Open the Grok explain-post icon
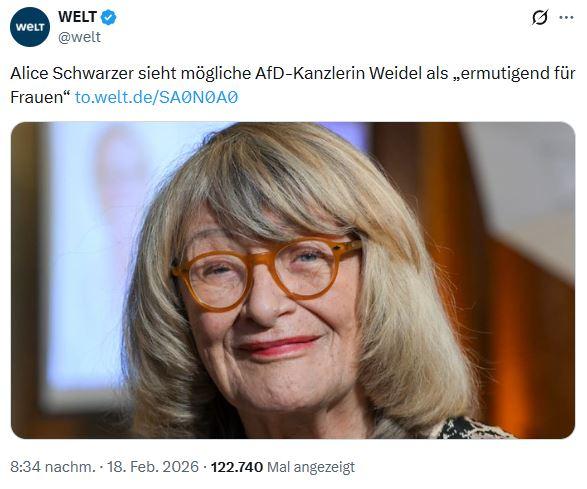Image resolution: width=587 pixels, height=489 pixels. click(540, 17)
